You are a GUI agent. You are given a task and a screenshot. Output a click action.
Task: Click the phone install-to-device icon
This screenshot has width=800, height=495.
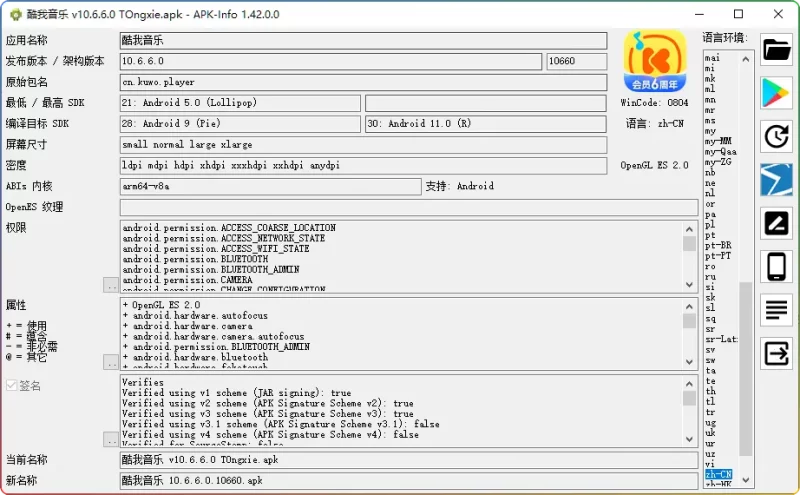(777, 267)
